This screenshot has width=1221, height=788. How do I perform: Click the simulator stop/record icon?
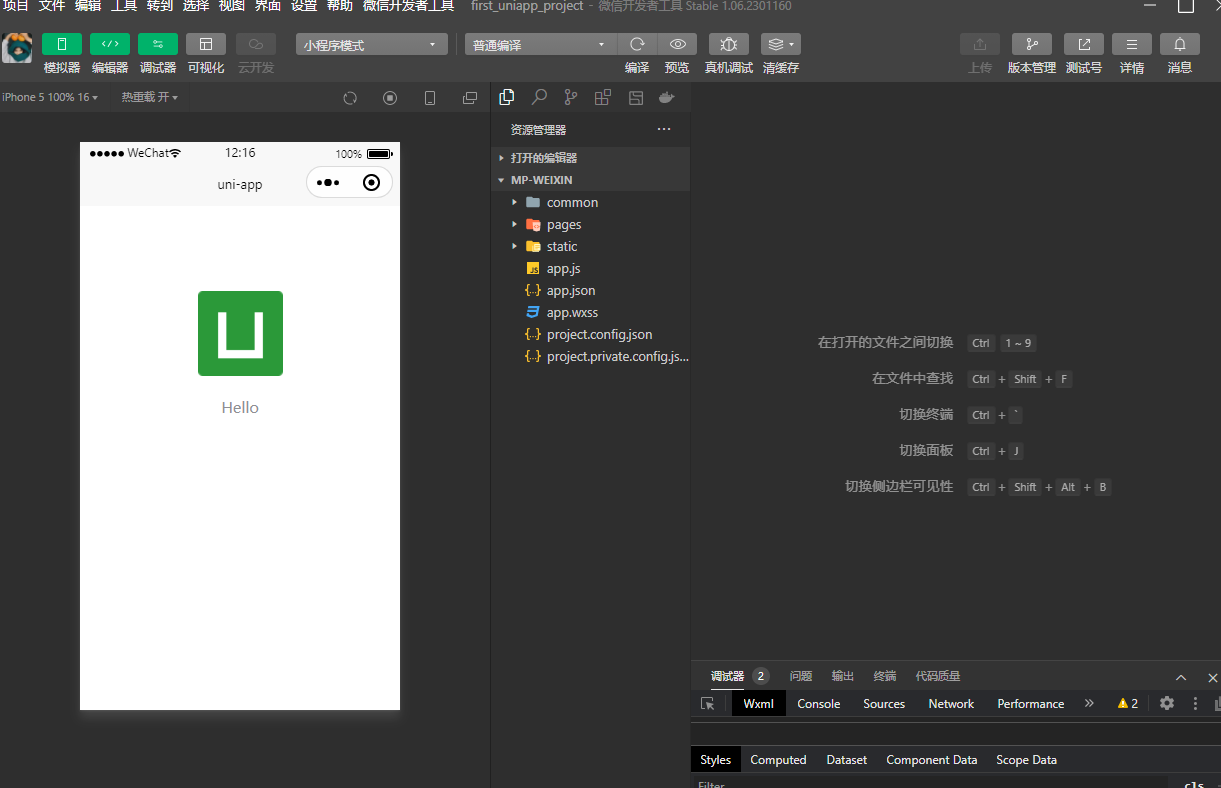pos(390,98)
